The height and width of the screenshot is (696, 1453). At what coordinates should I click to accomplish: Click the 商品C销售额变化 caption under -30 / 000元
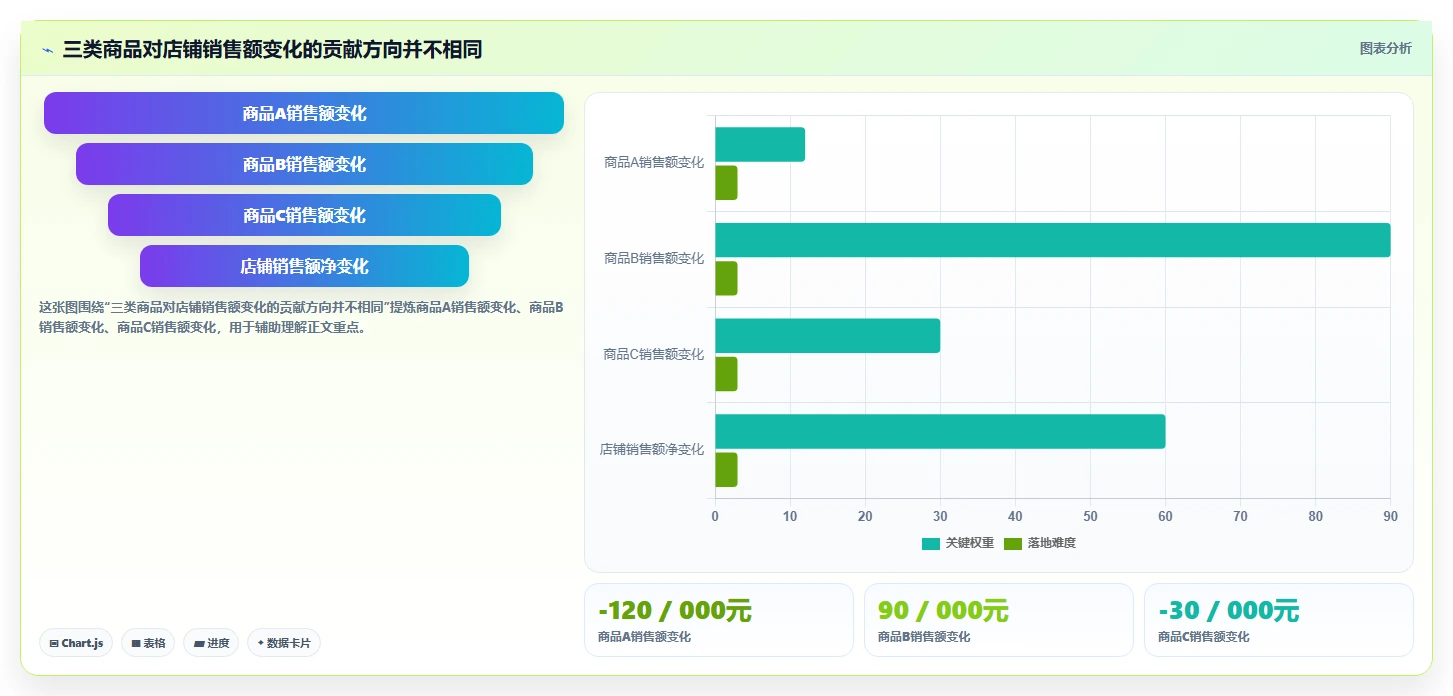pos(1204,637)
